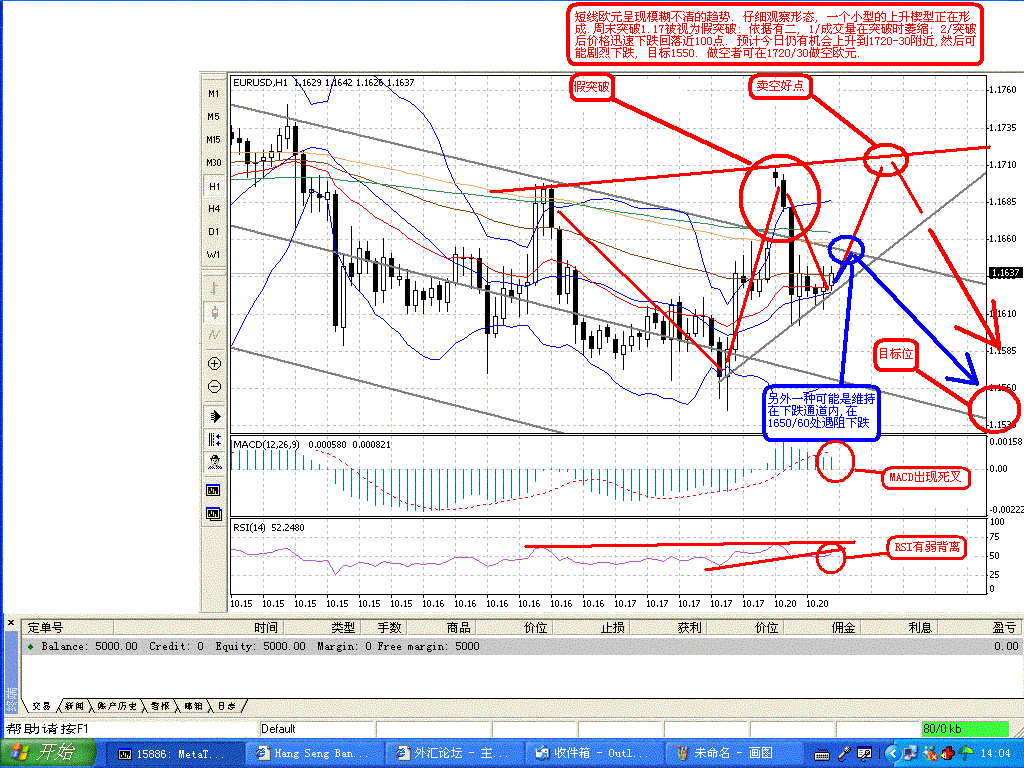
Task: Switch to 15886: MetaTrader taskbar window
Action: [174, 754]
